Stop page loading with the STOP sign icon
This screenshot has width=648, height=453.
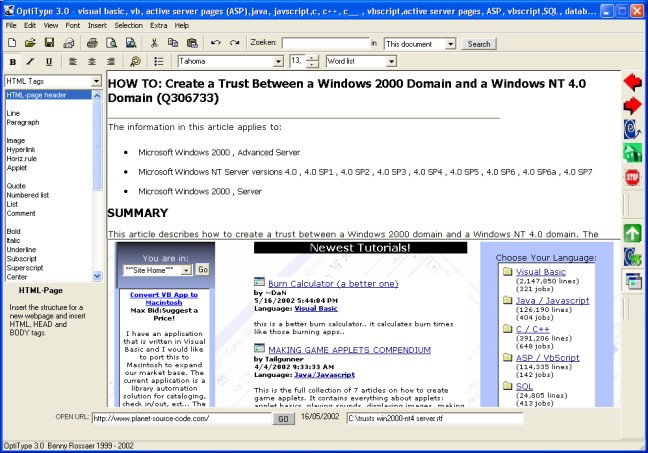632,178
